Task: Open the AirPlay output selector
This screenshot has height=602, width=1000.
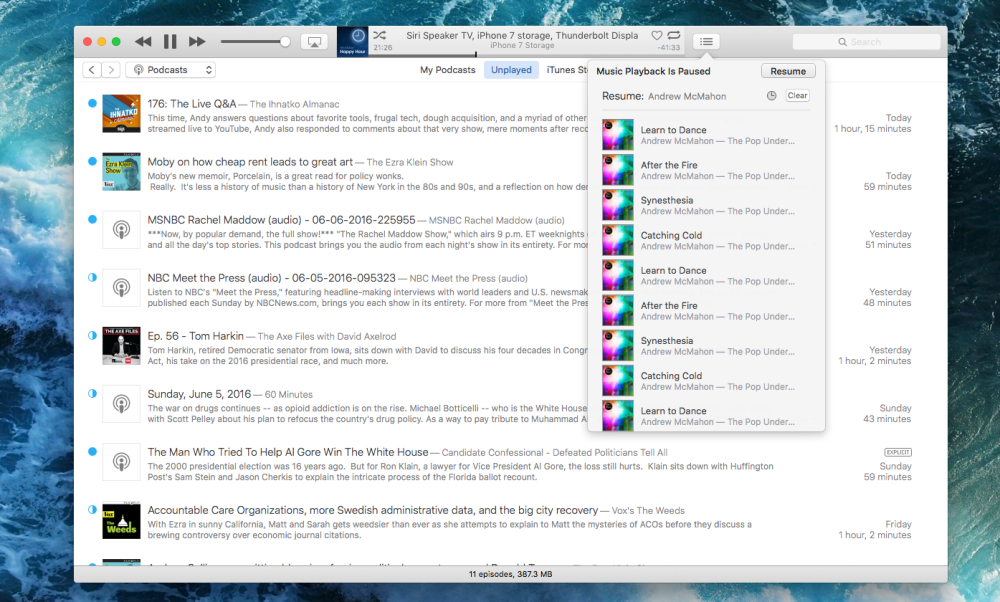Action: (313, 42)
